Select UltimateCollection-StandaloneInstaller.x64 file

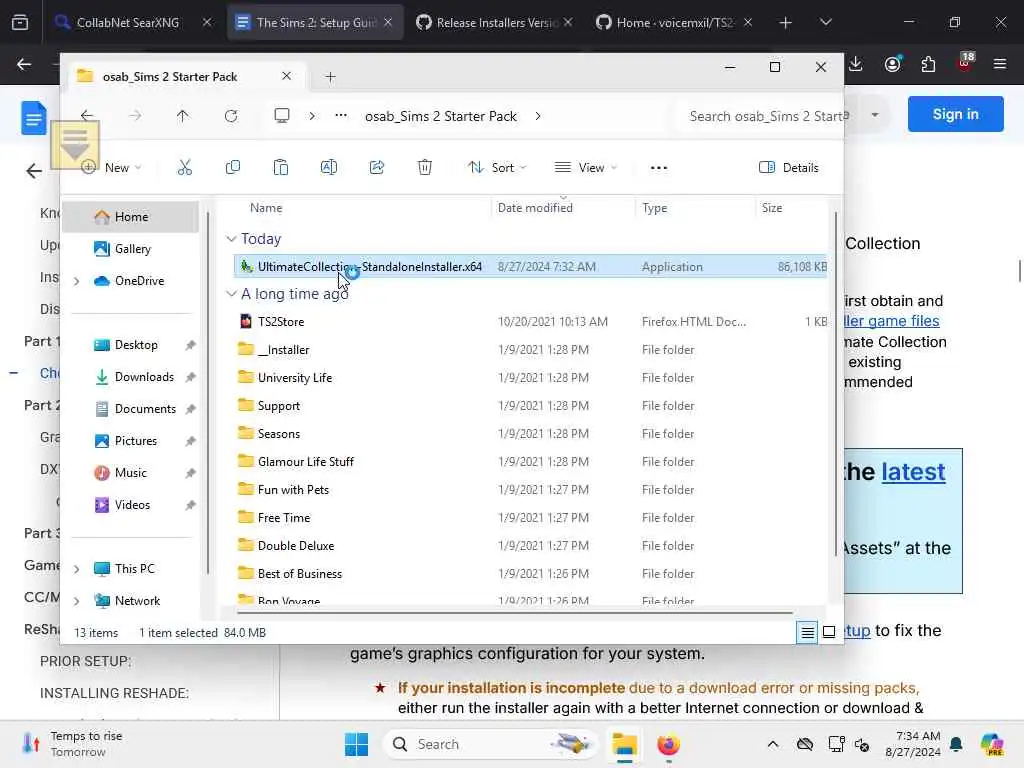[x=530, y=266]
